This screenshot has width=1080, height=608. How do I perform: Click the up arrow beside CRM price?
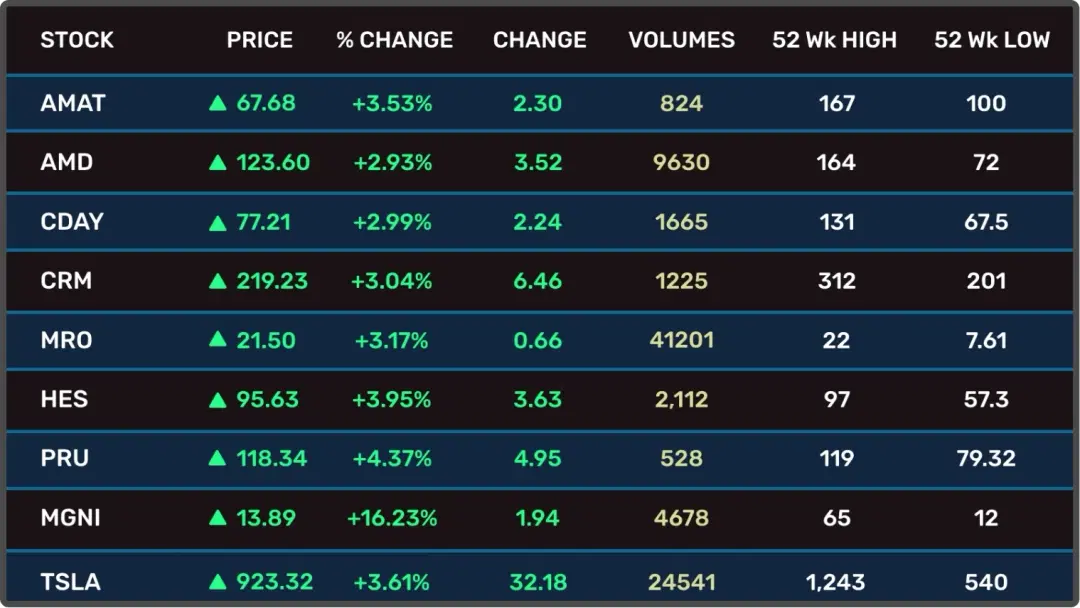coord(217,281)
